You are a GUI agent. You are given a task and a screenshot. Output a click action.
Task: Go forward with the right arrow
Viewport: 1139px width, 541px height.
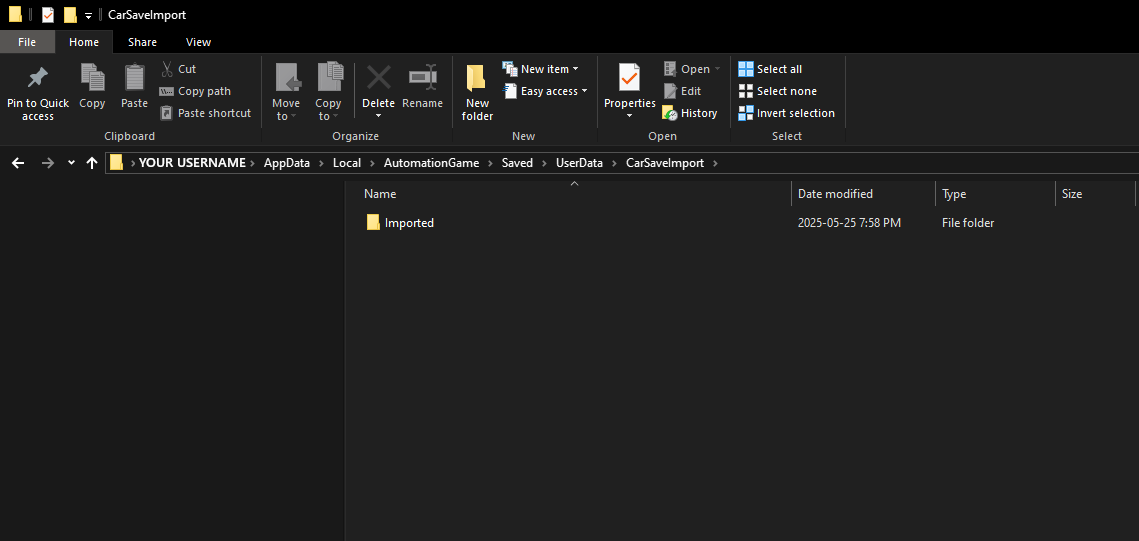pos(48,163)
